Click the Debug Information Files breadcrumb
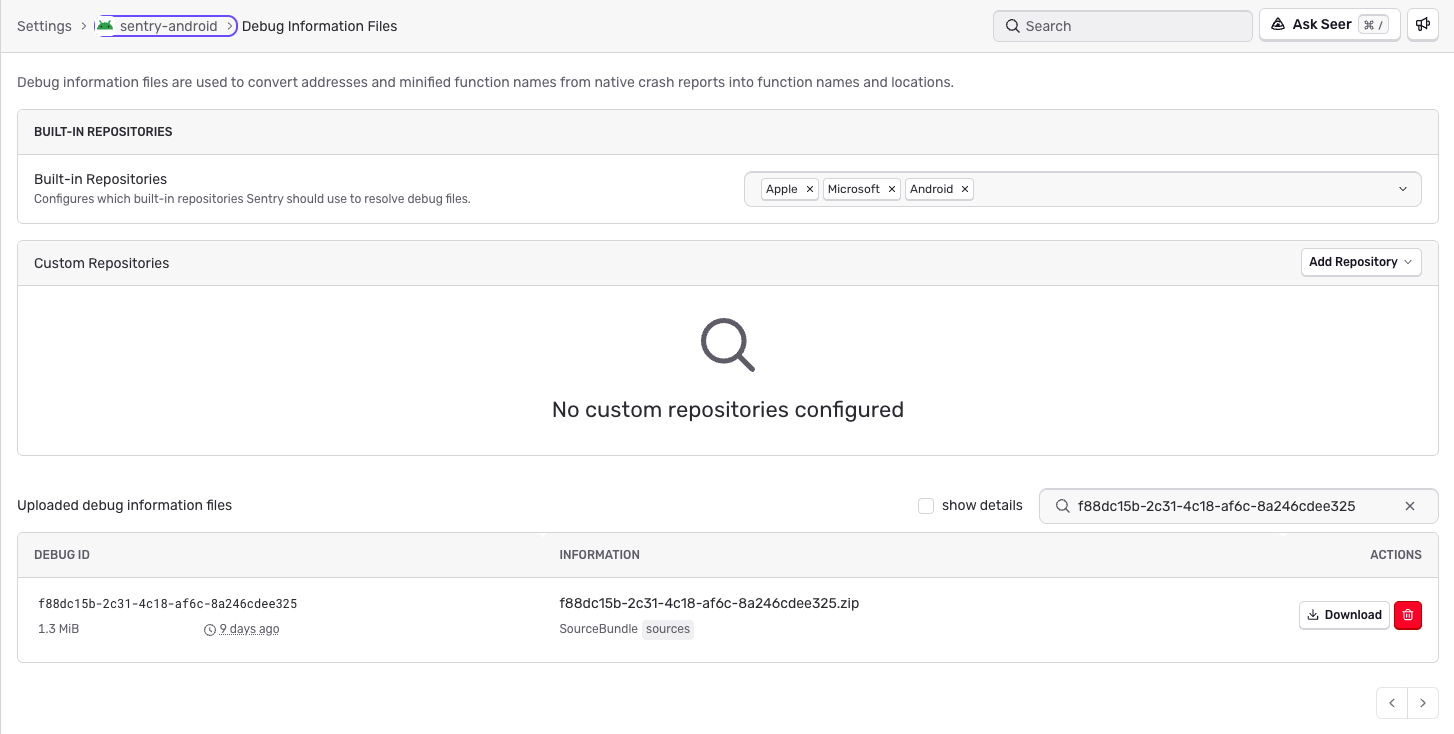The height and width of the screenshot is (734, 1454). (320, 26)
